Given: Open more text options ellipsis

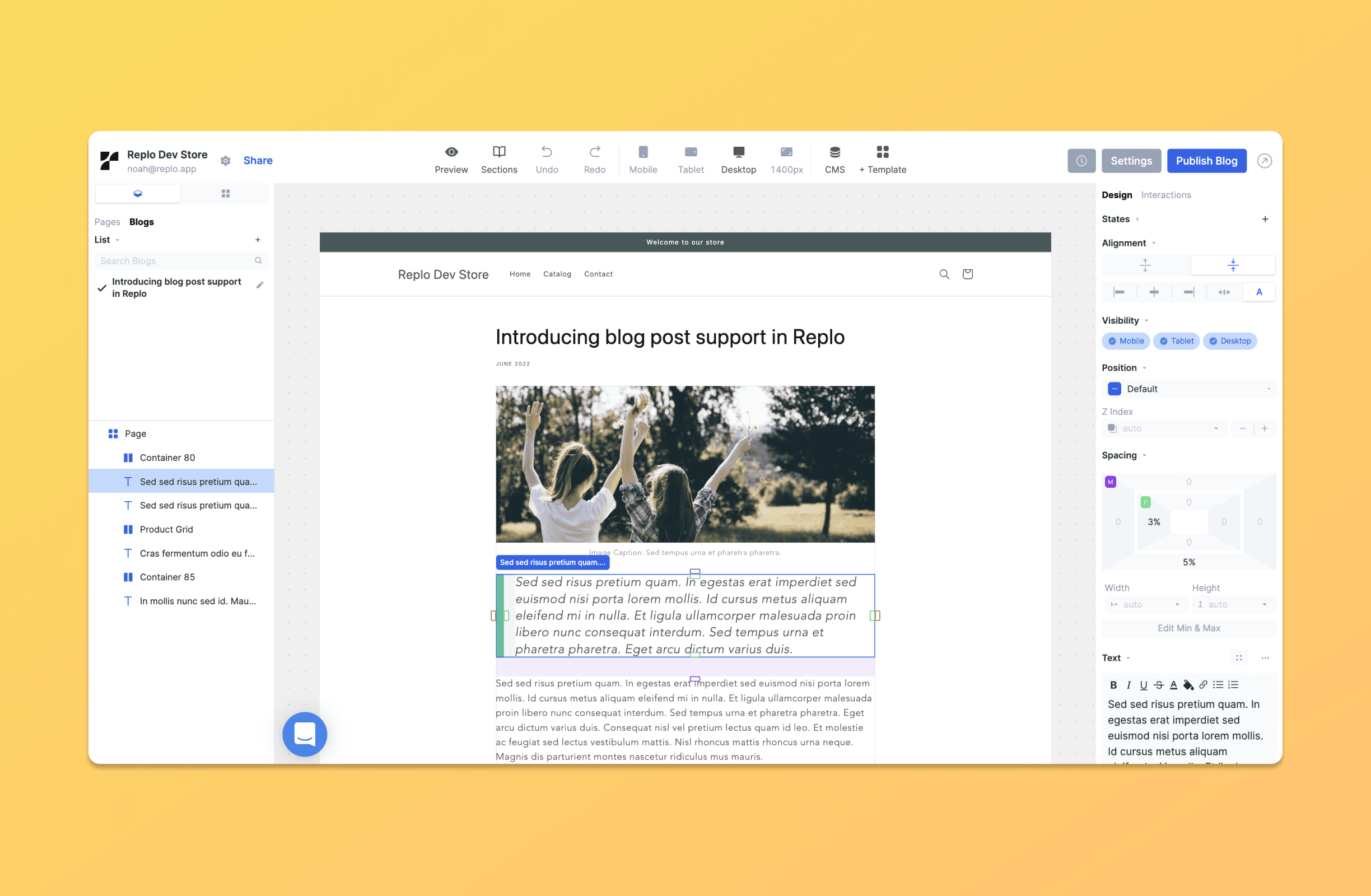Looking at the screenshot, I should (1265, 657).
